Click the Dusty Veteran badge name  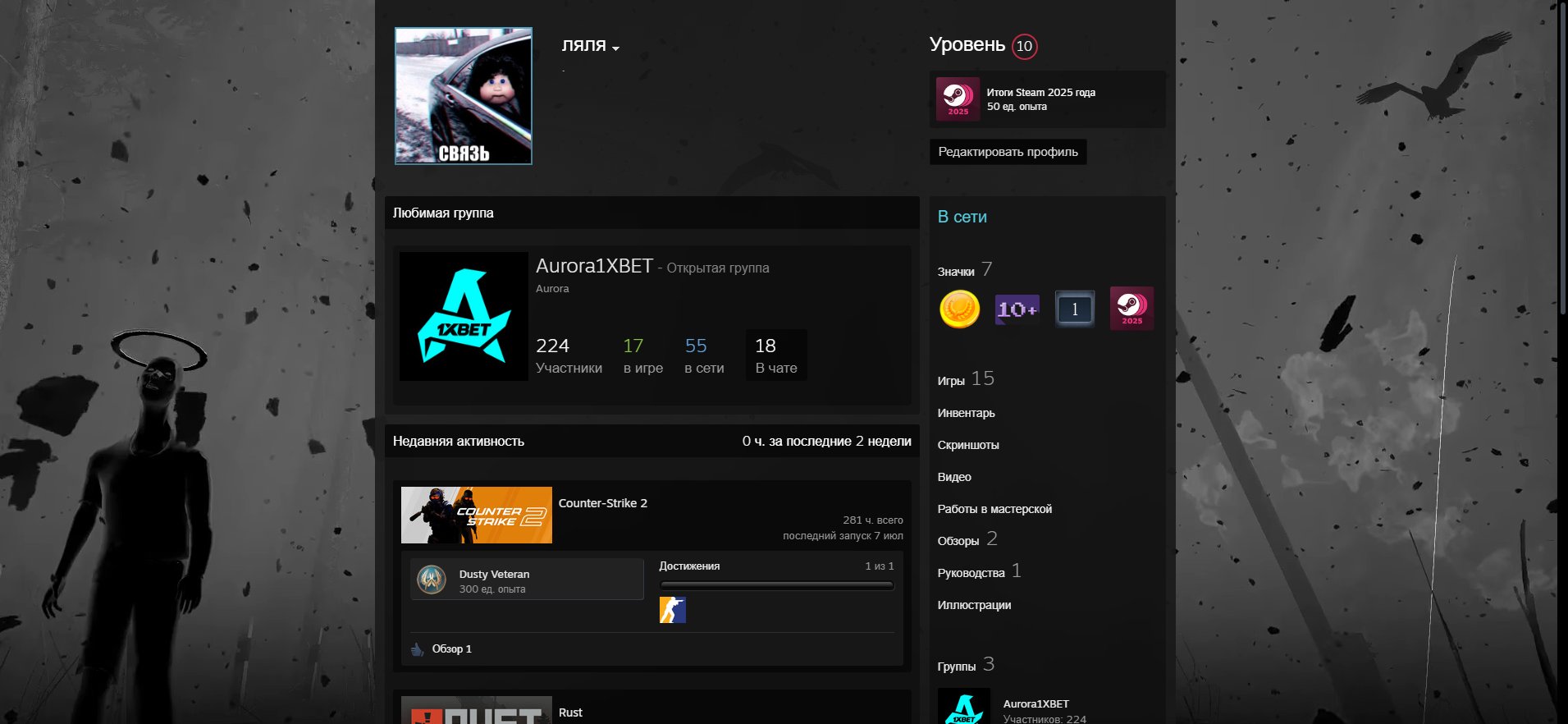494,574
